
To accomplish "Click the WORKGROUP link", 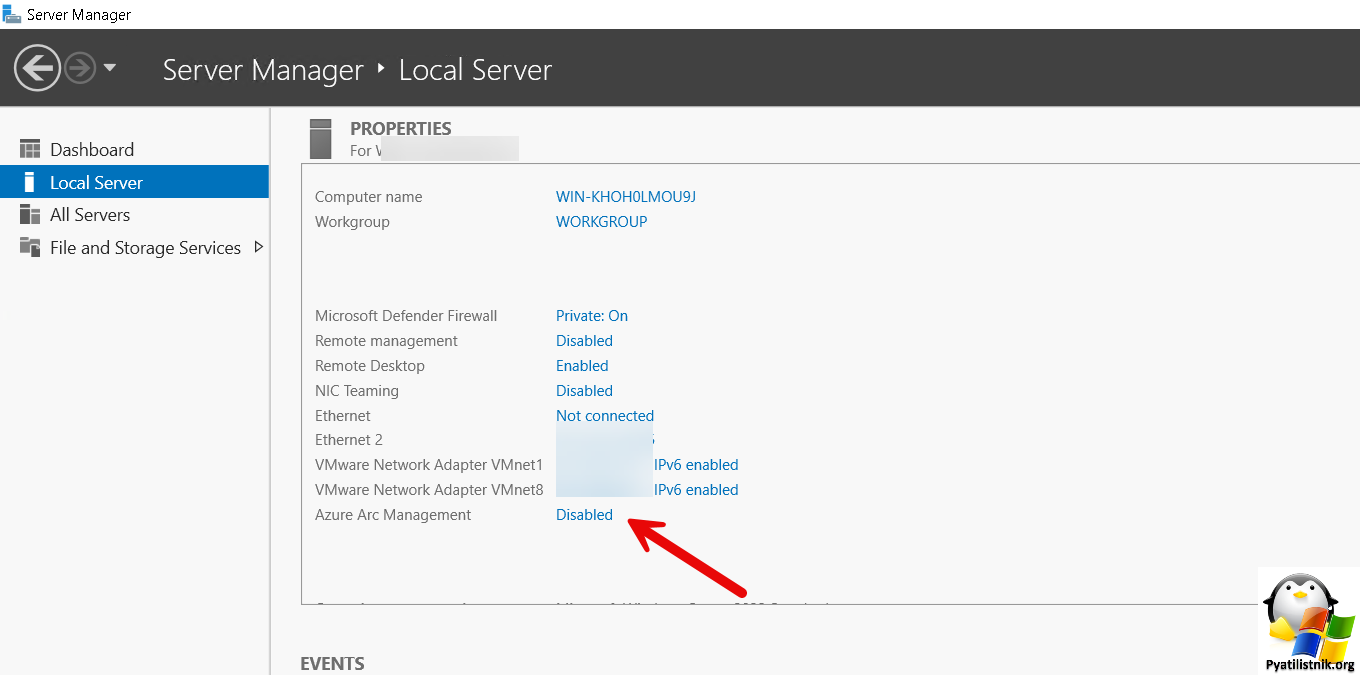I will 601,222.
